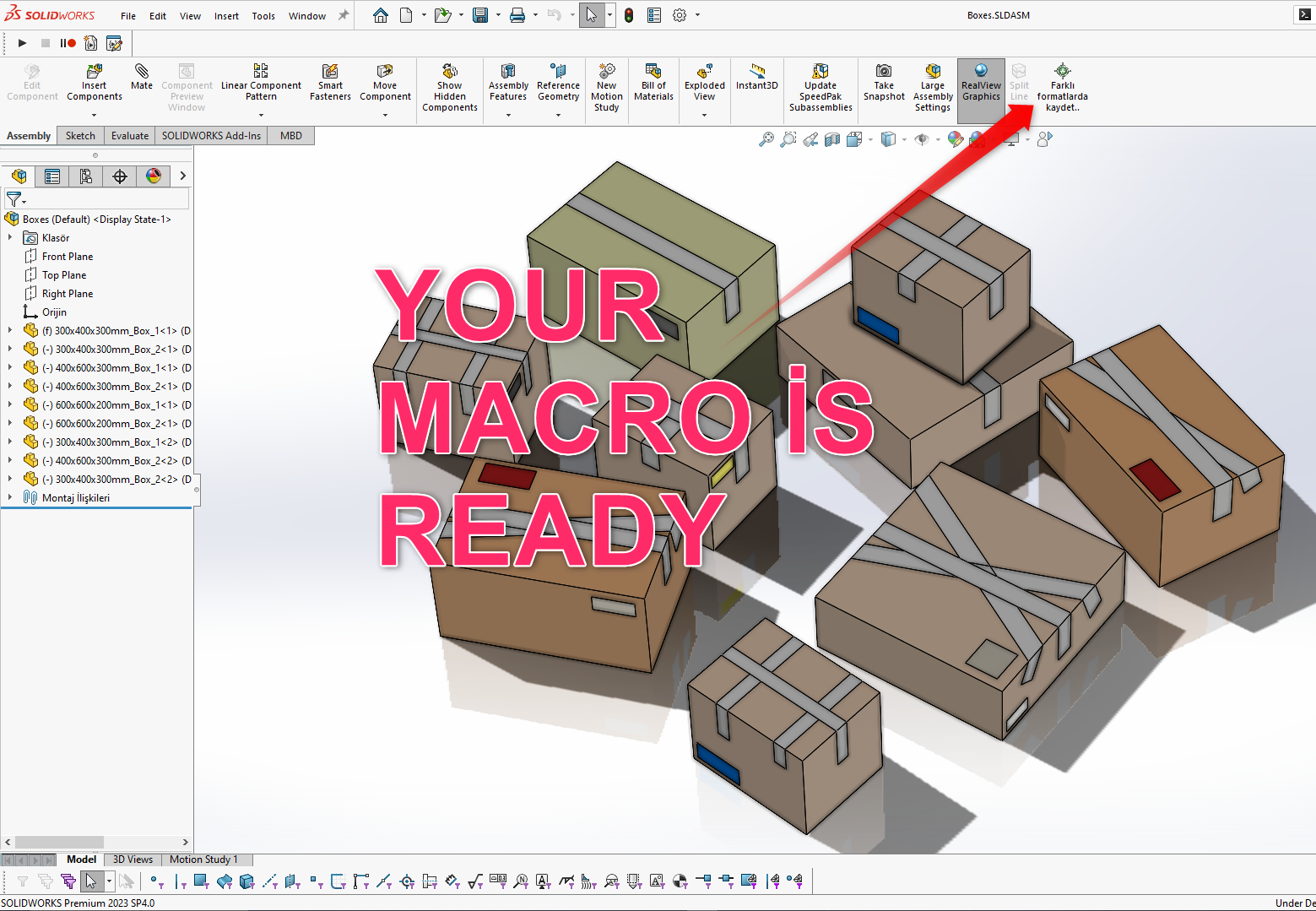Click the Zoom to Fit icon
The height and width of the screenshot is (911, 1316).
pyautogui.click(x=766, y=139)
